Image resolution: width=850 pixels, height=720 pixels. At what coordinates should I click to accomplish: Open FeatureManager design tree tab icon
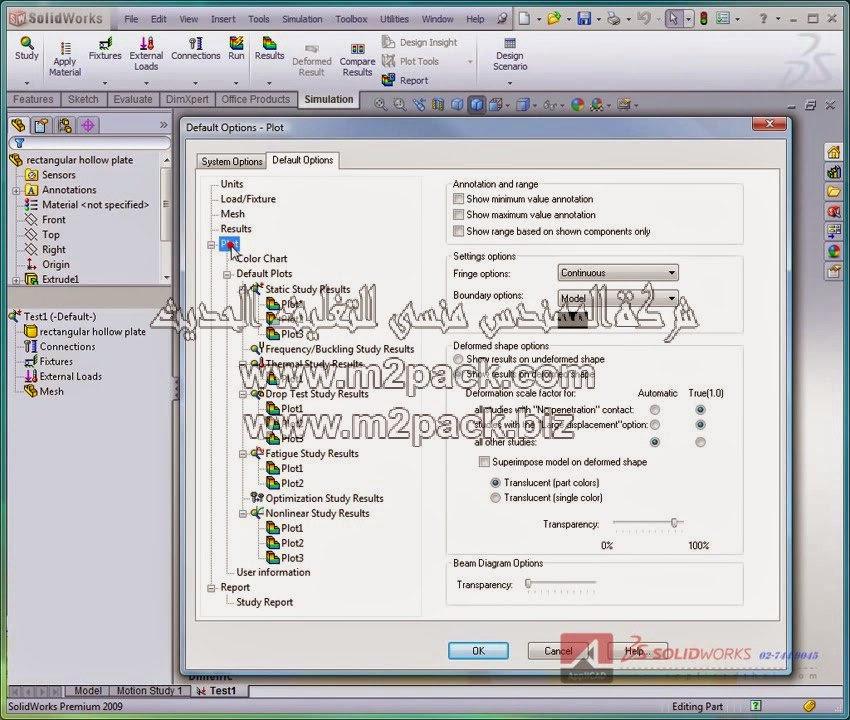click(x=18, y=126)
